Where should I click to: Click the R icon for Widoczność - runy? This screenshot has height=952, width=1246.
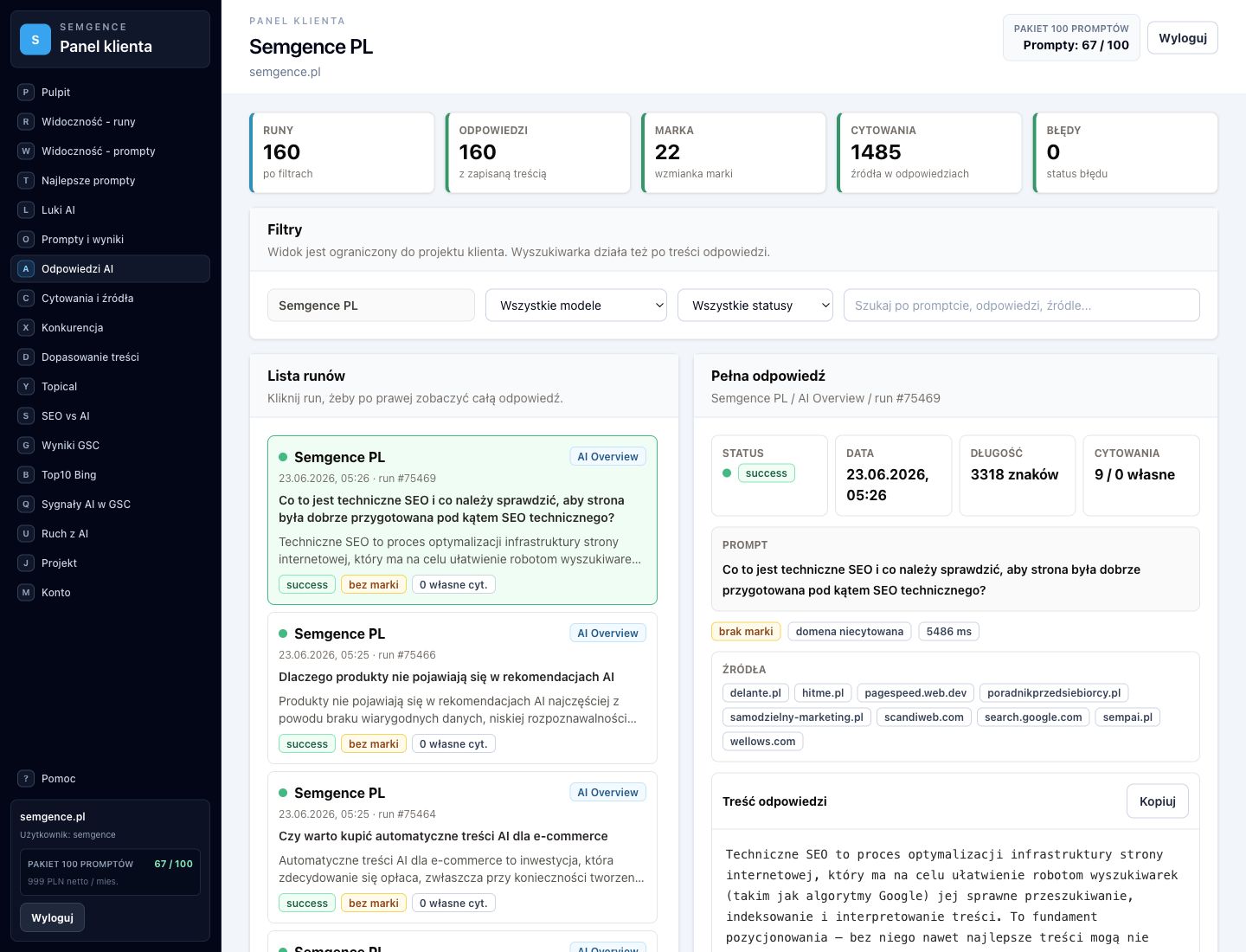pyautogui.click(x=26, y=122)
